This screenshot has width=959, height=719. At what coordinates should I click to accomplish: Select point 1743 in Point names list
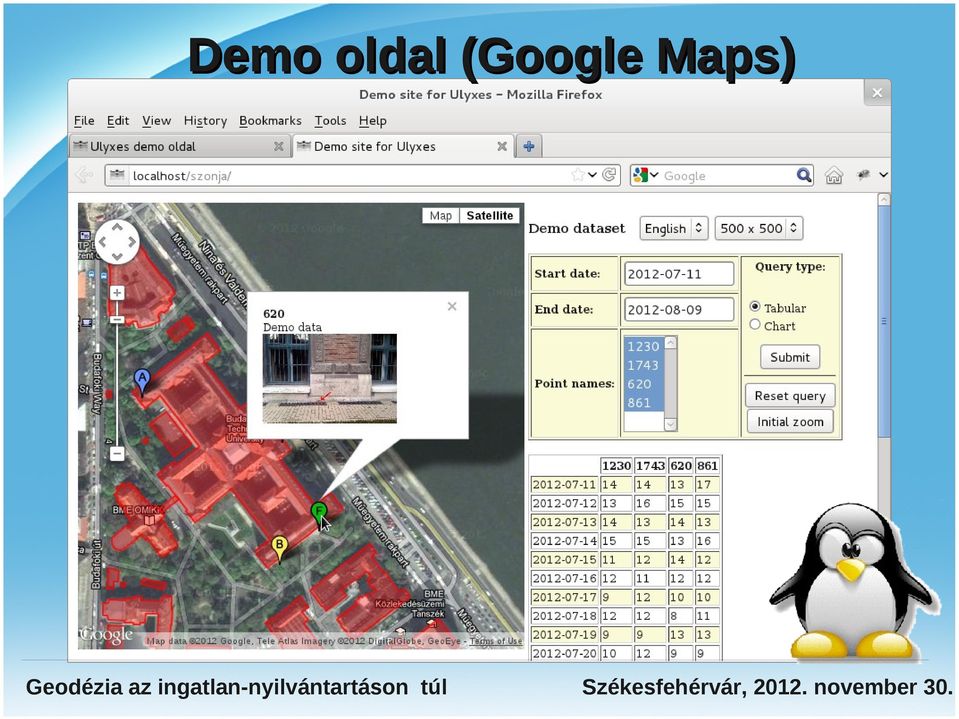coord(643,365)
